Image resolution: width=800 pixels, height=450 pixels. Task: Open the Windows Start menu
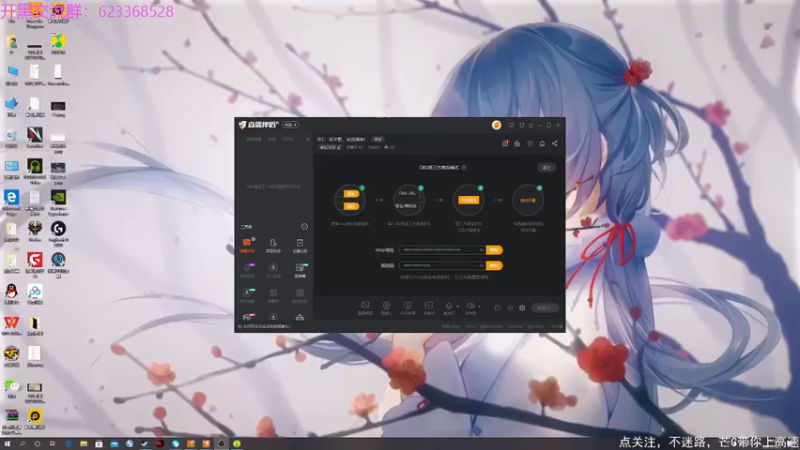tap(7, 444)
